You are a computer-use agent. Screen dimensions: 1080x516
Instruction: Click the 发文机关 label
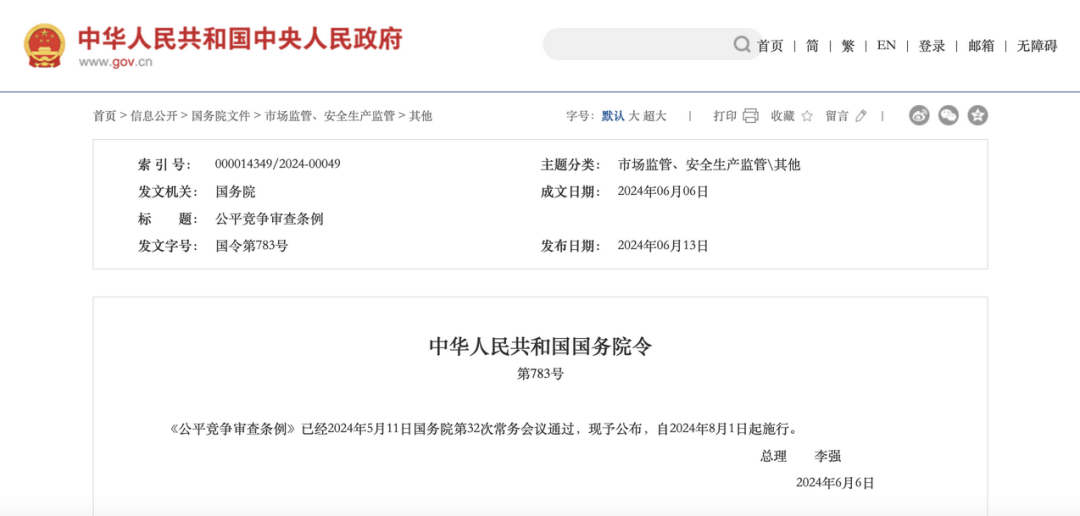pyautogui.click(x=168, y=192)
